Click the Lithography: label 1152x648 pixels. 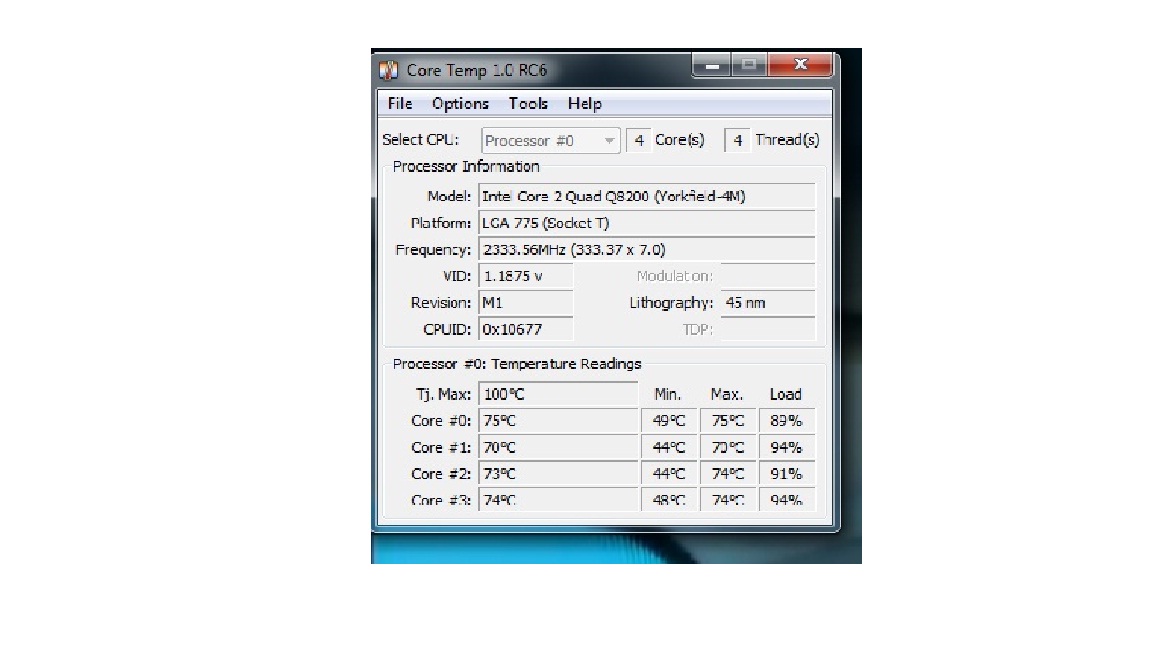(x=671, y=303)
